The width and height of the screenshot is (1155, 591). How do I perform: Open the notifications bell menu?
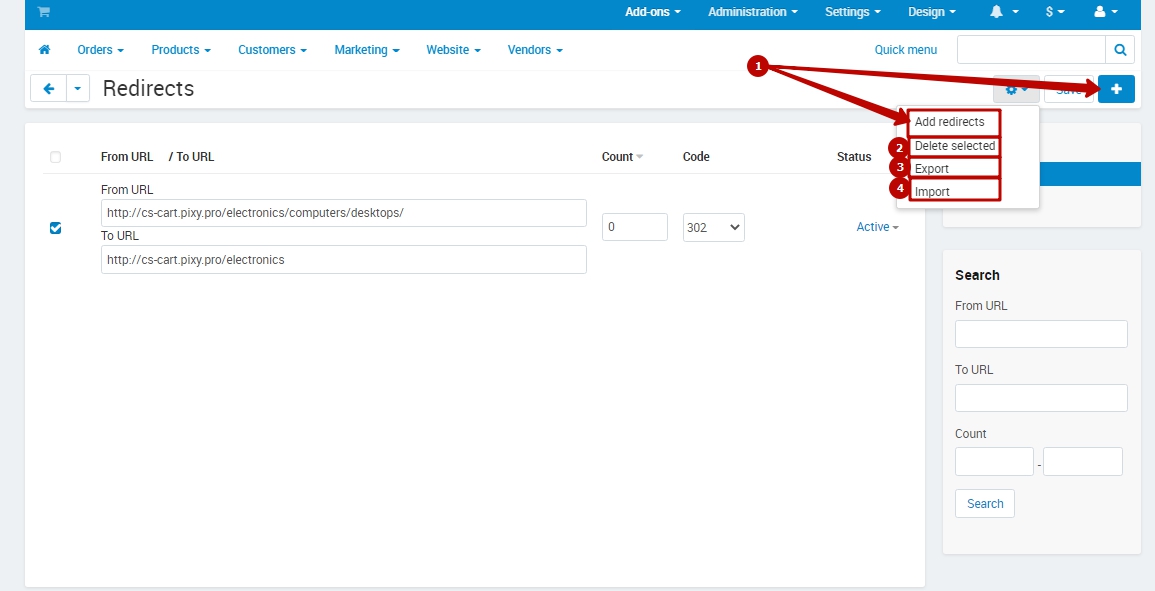1005,12
